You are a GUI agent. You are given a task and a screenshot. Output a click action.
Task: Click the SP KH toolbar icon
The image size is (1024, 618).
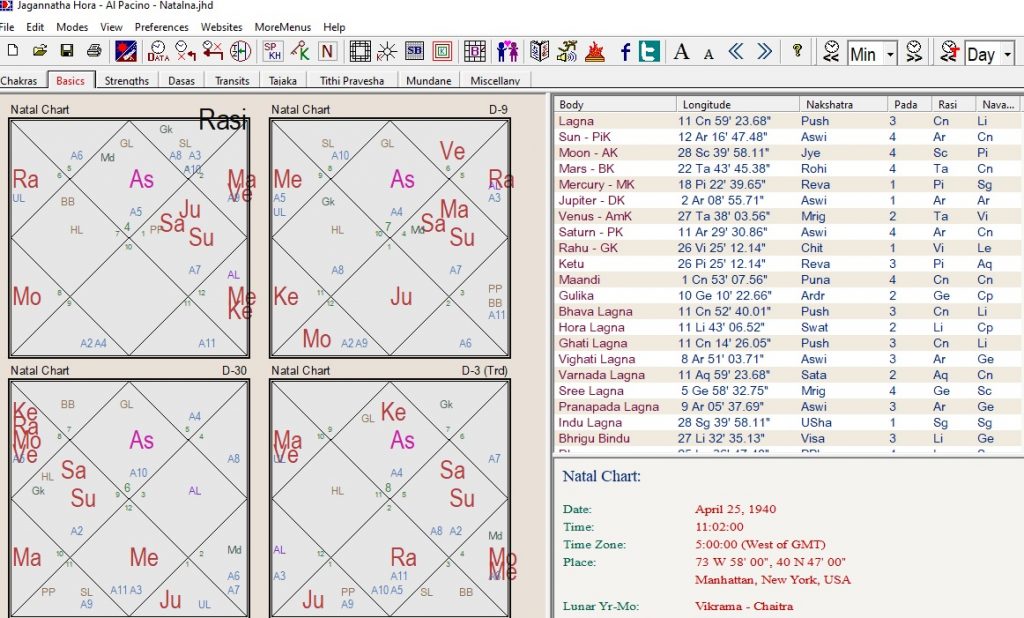272,51
